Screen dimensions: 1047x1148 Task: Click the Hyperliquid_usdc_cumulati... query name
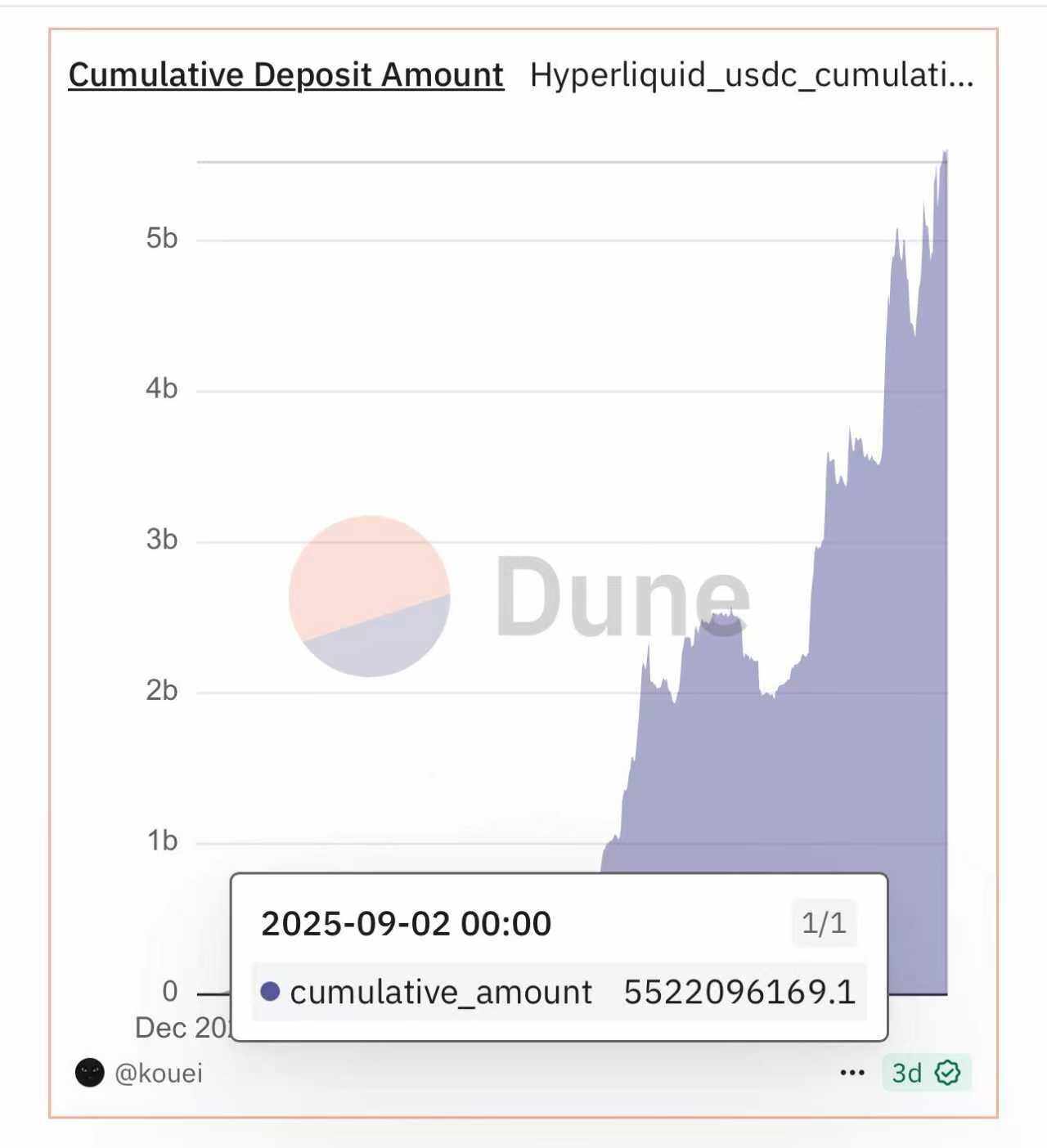pyautogui.click(x=752, y=75)
